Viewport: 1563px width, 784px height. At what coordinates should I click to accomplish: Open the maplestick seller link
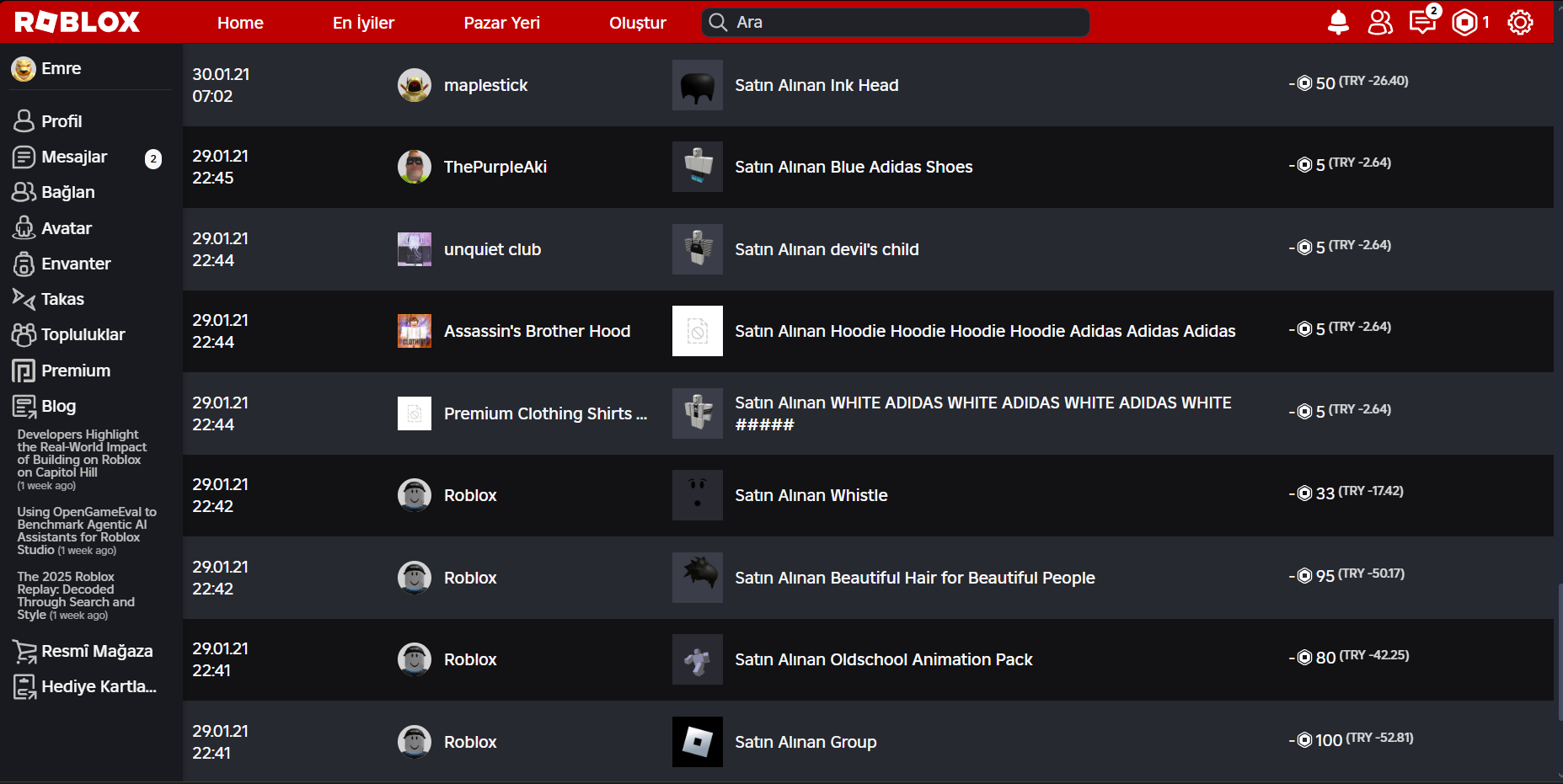pos(486,85)
